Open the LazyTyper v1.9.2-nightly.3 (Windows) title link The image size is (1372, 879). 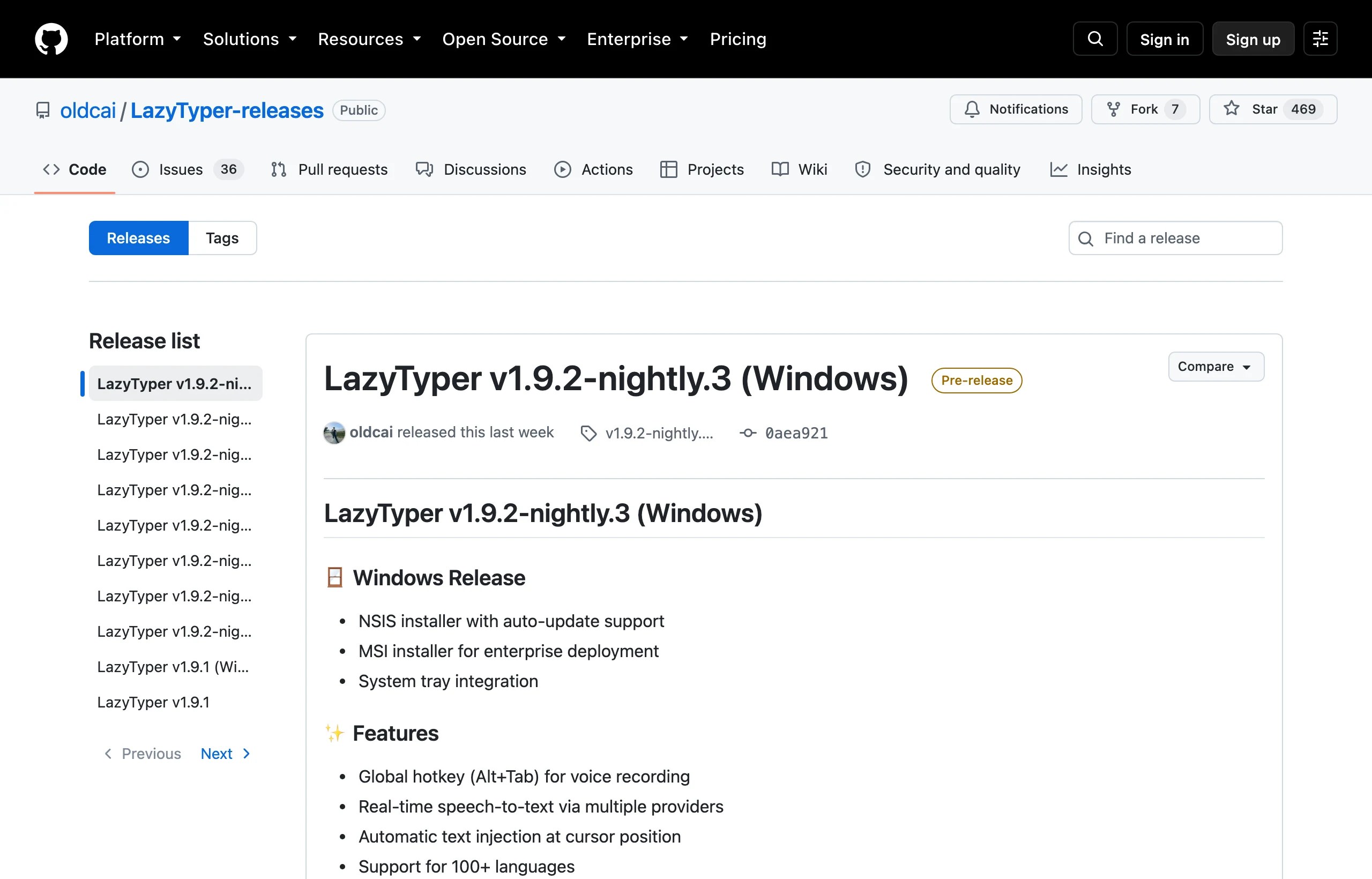[616, 378]
